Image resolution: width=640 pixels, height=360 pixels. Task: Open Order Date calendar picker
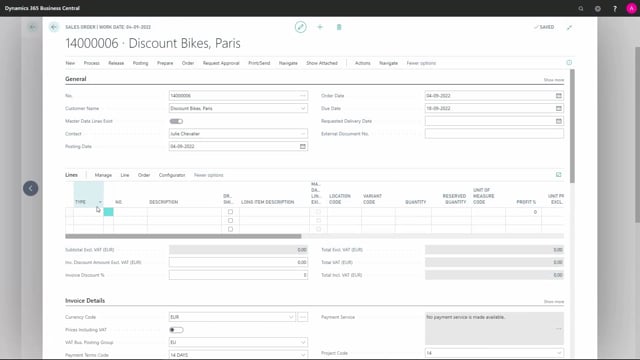tap(559, 96)
